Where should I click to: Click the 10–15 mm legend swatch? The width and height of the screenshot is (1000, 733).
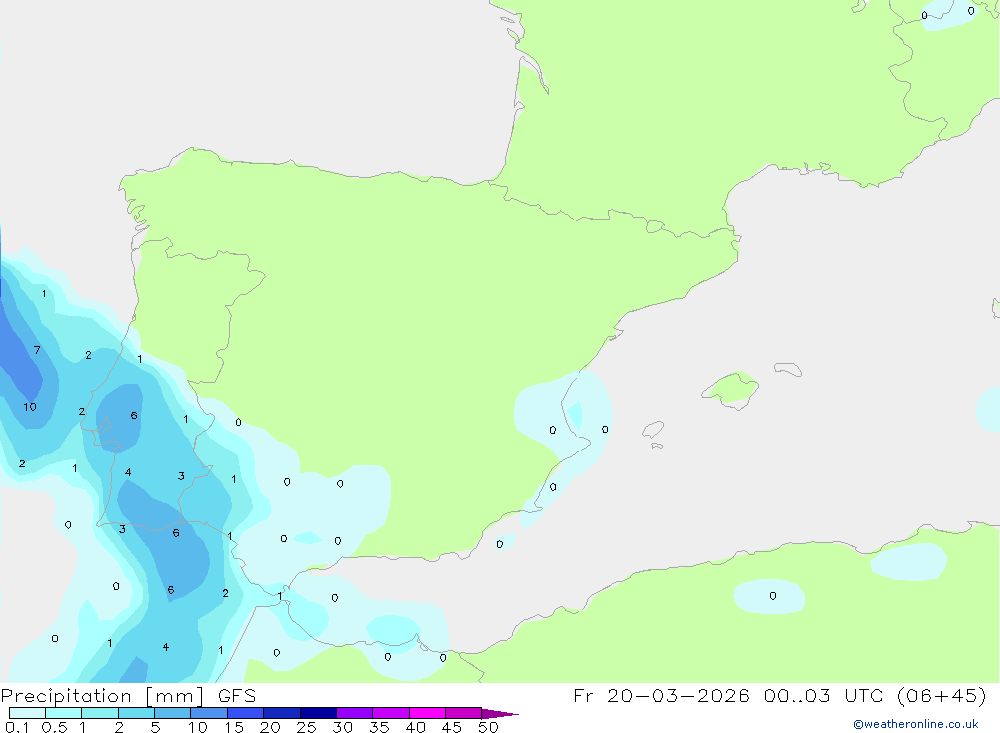[209, 713]
